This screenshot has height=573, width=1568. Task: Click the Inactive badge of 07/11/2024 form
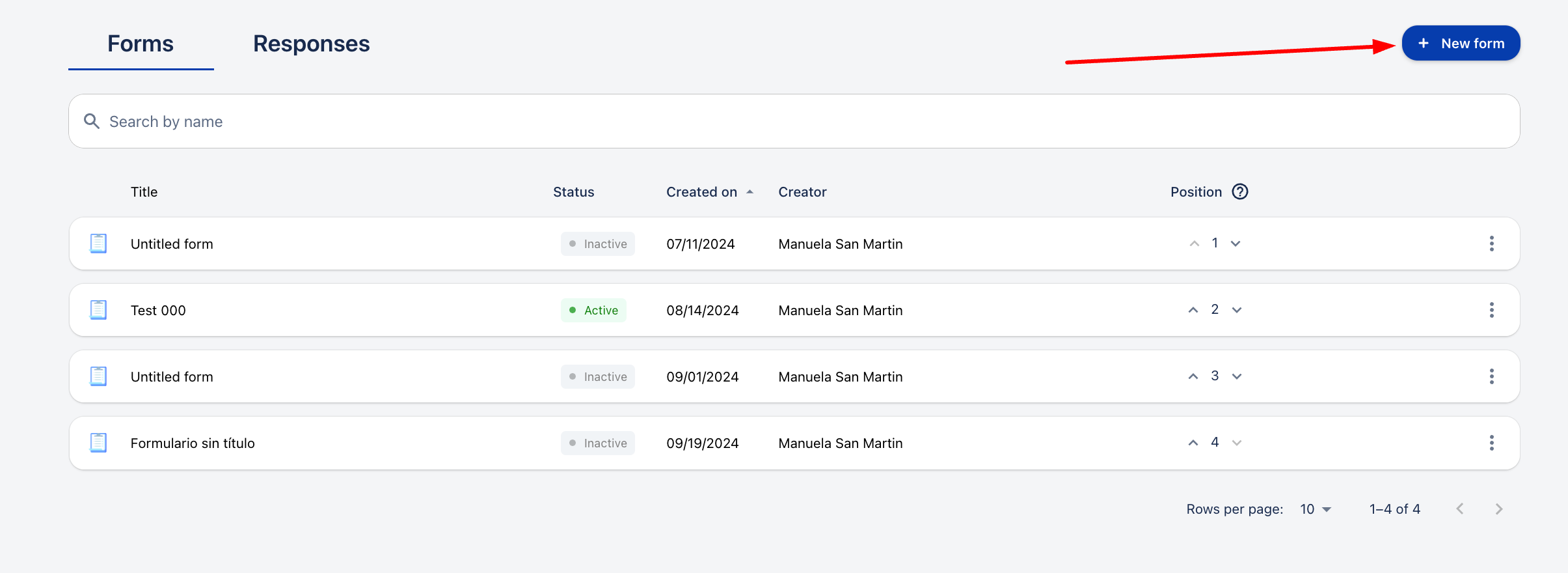tap(597, 244)
